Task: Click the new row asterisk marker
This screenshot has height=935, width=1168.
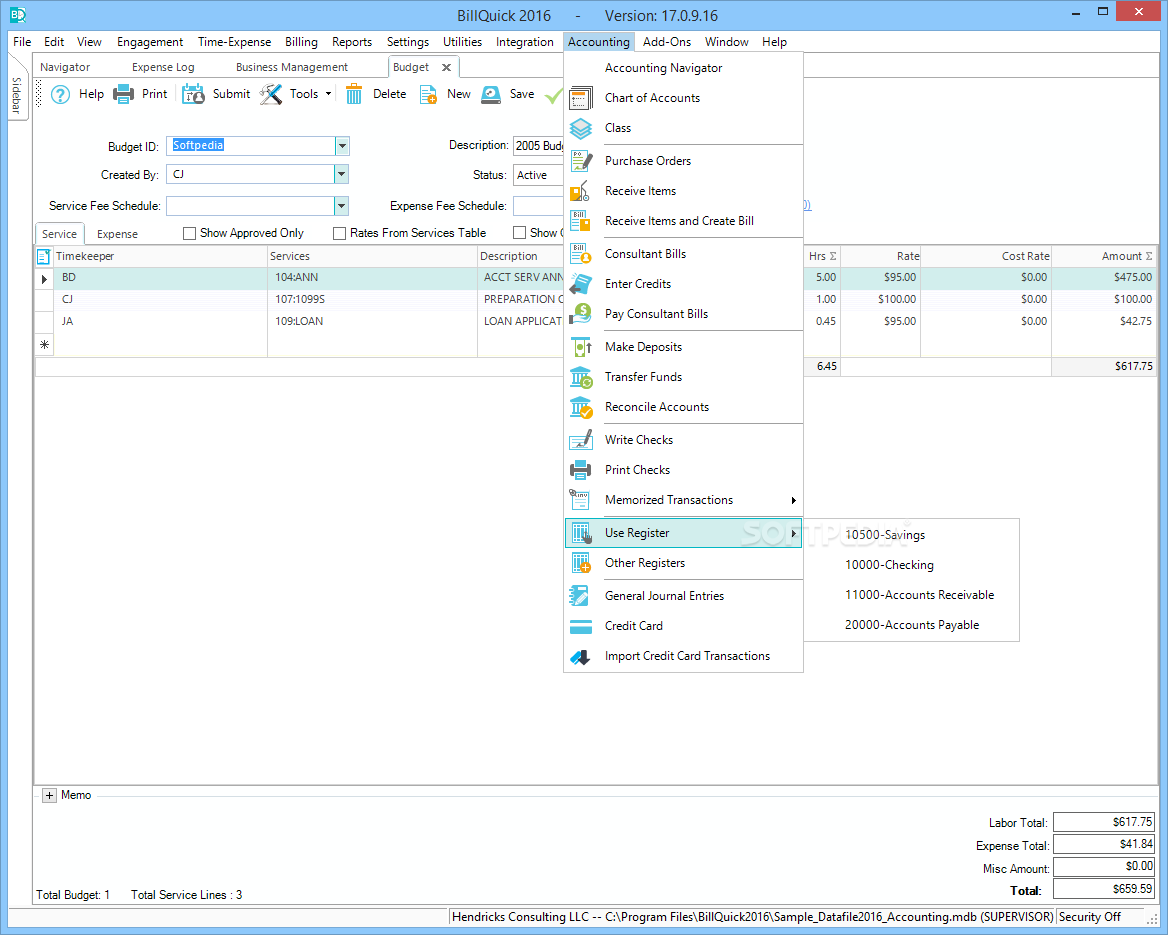Action: [x=45, y=345]
